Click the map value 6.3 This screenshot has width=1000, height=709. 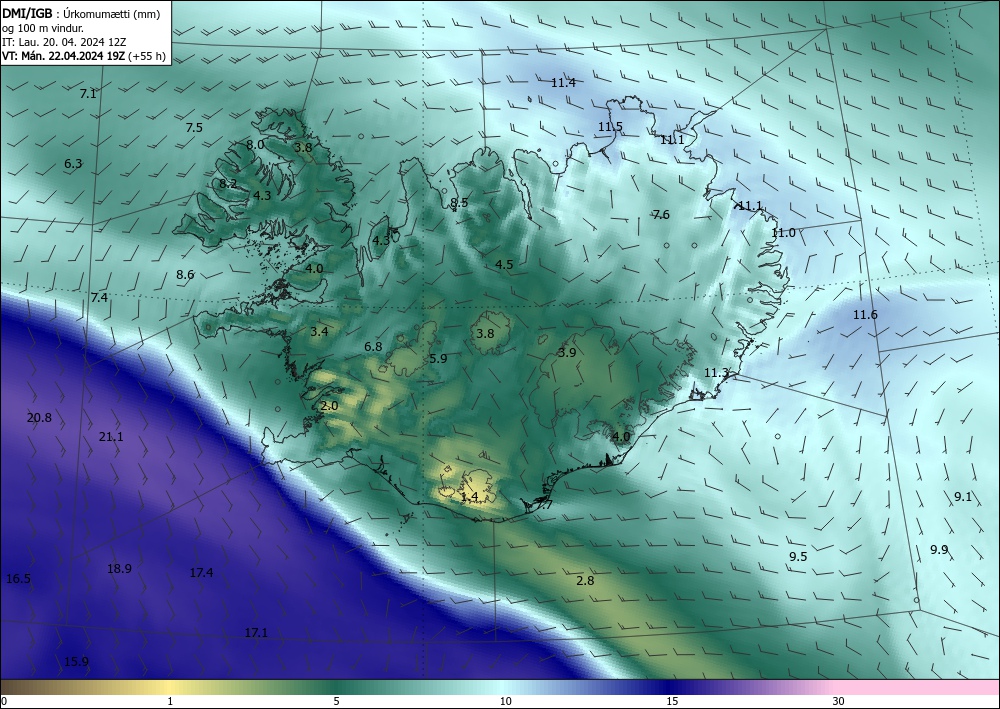pyautogui.click(x=73, y=163)
